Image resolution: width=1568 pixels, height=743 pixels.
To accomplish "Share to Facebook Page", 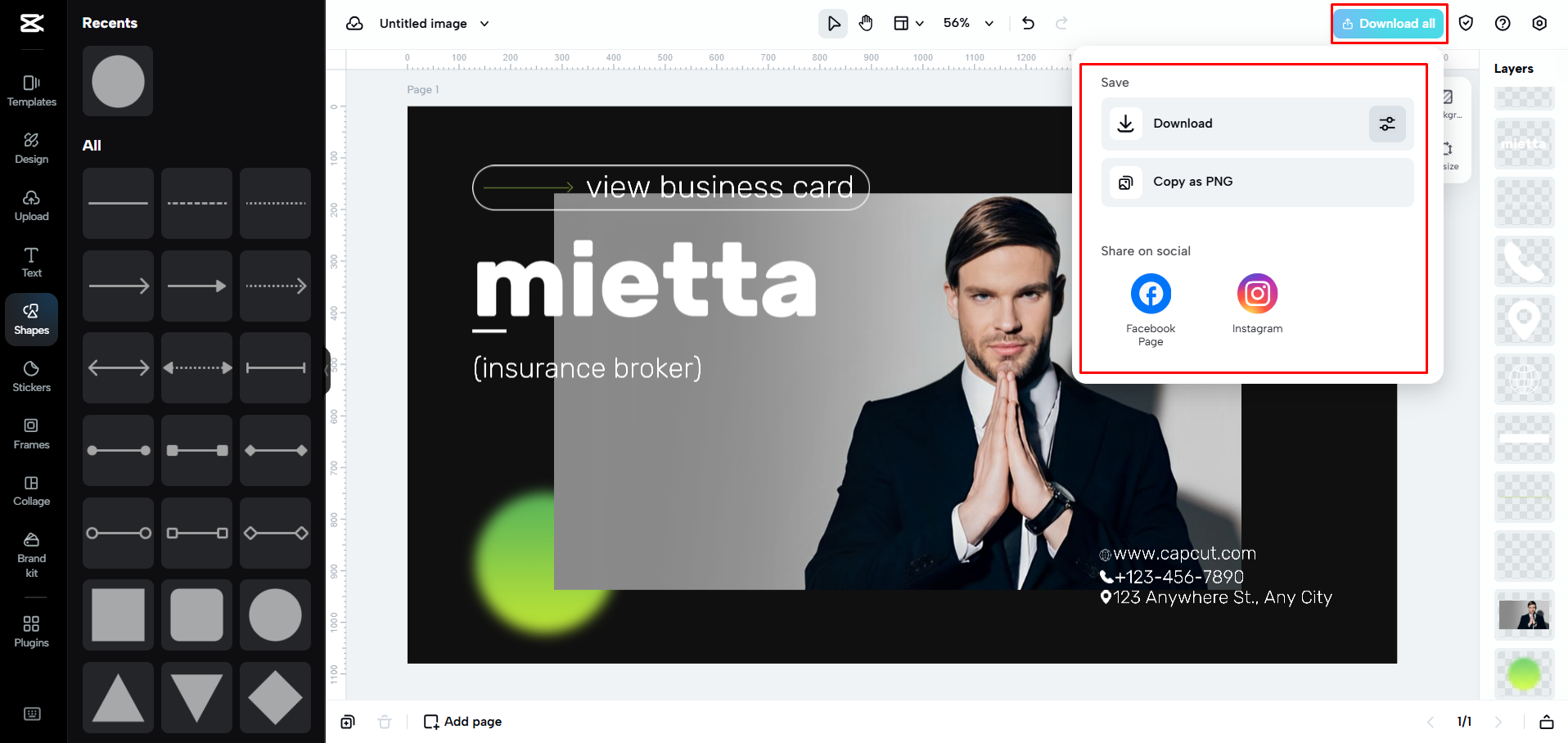I will pos(1150,293).
